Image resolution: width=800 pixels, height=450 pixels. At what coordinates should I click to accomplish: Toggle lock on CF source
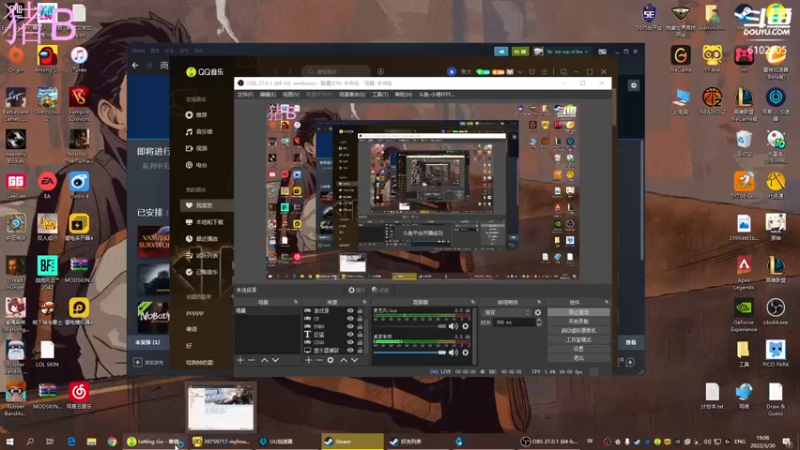click(360, 318)
